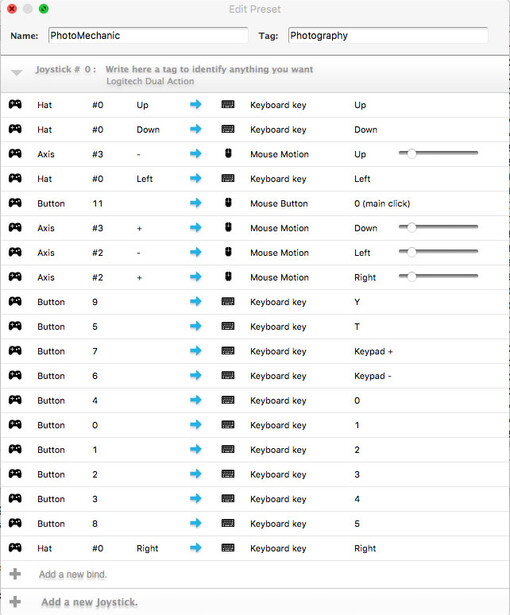Click the joystick tag placeholder text

click(209, 69)
